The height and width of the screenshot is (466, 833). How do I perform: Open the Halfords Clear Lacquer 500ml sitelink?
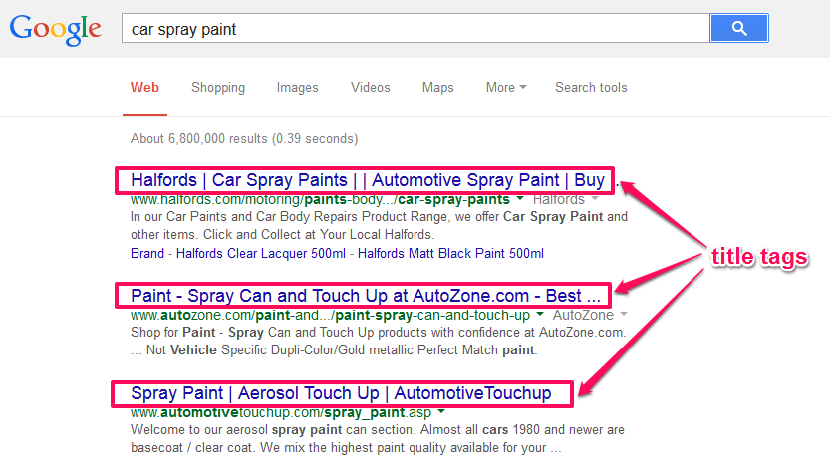pos(260,253)
